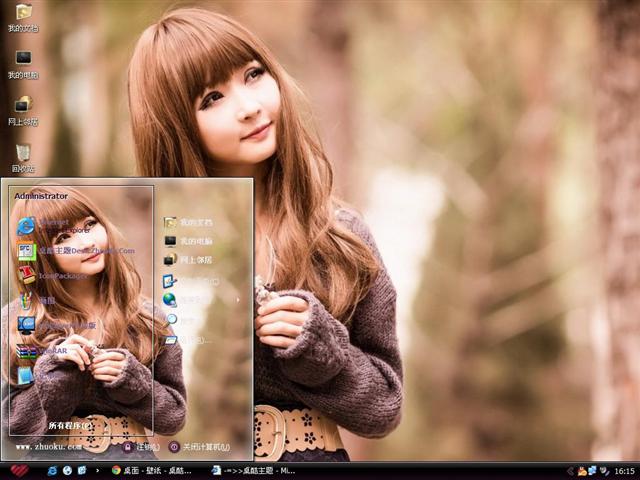Open the monitor-icon program above WinRAR
Viewport: 640px width, 480px height.
tap(56, 325)
